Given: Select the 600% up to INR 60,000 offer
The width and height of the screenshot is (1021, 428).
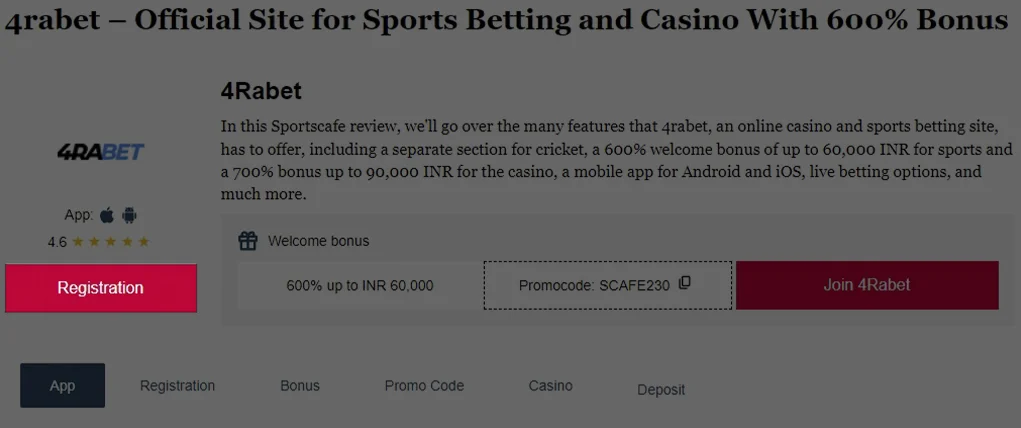Looking at the screenshot, I should (360, 286).
